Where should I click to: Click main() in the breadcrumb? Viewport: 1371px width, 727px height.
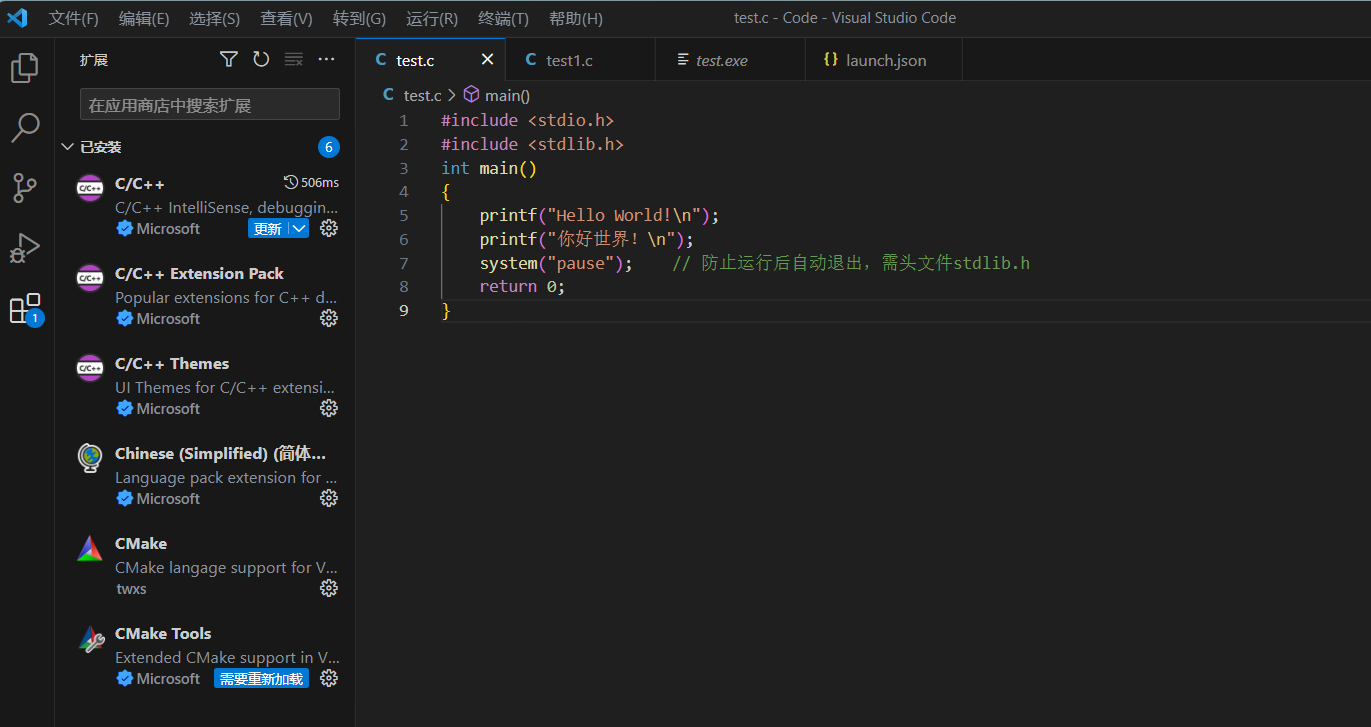tap(507, 95)
